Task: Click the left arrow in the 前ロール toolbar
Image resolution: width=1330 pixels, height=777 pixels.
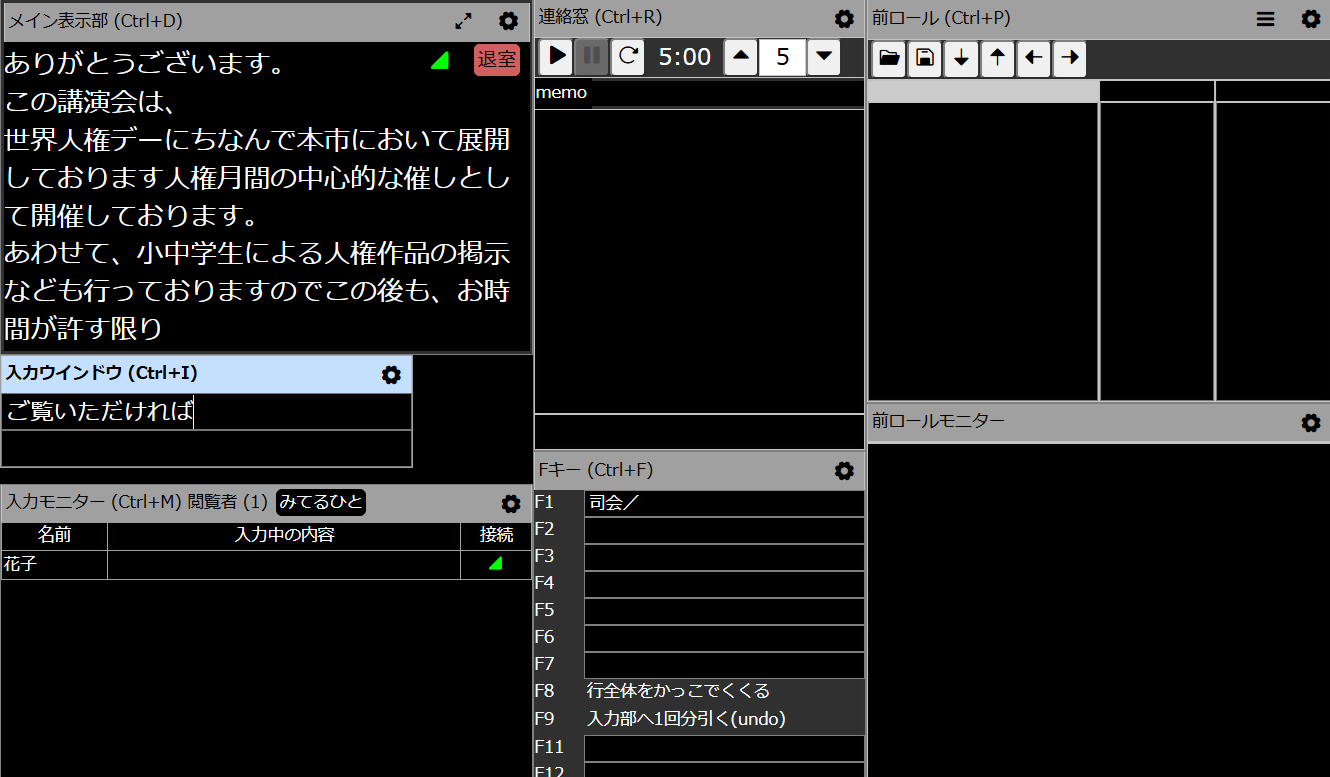Action: 1032,59
